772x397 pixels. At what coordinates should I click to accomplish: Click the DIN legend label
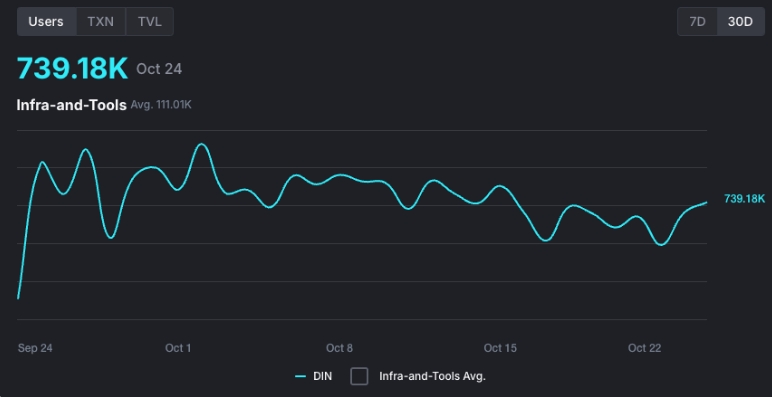click(x=322, y=377)
